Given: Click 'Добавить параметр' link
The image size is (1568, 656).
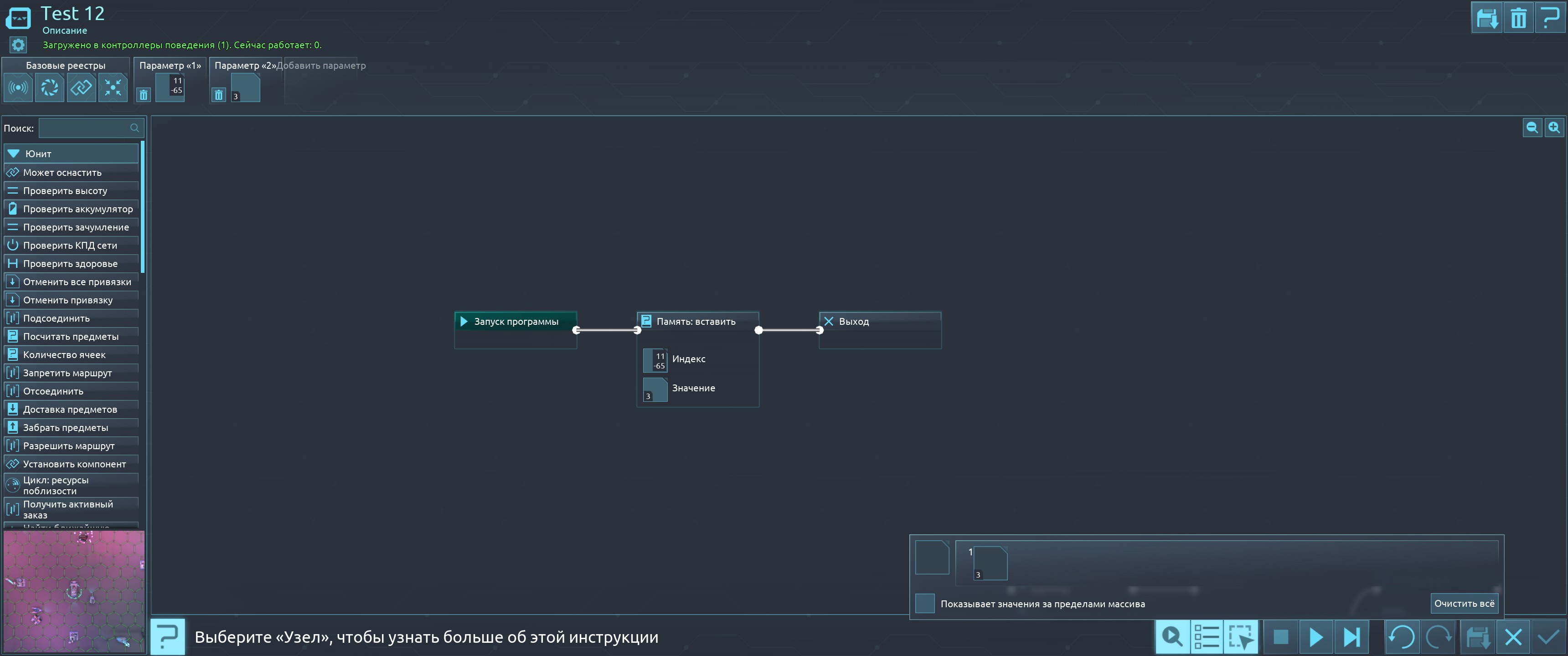Looking at the screenshot, I should [321, 66].
